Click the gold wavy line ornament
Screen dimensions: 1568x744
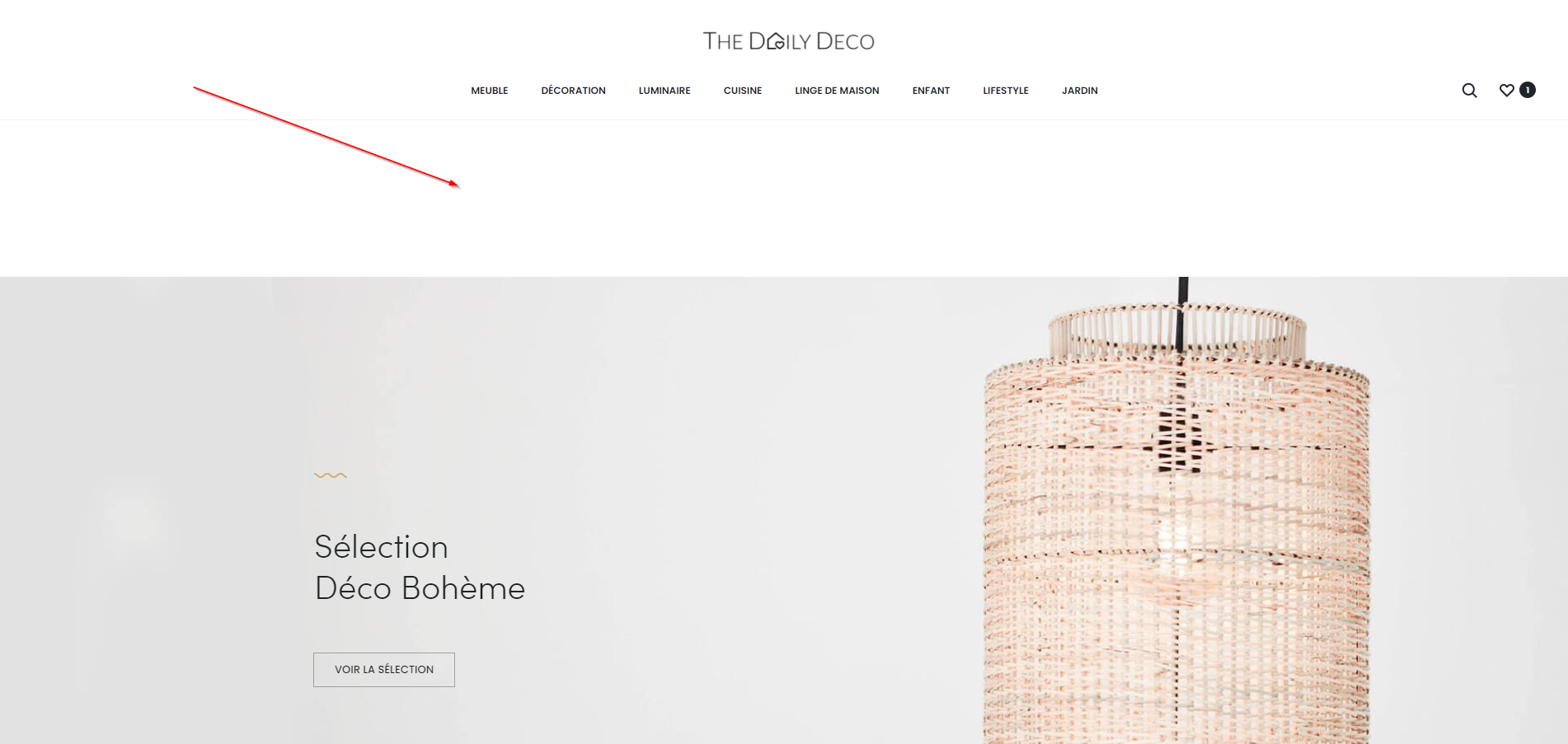pos(331,475)
